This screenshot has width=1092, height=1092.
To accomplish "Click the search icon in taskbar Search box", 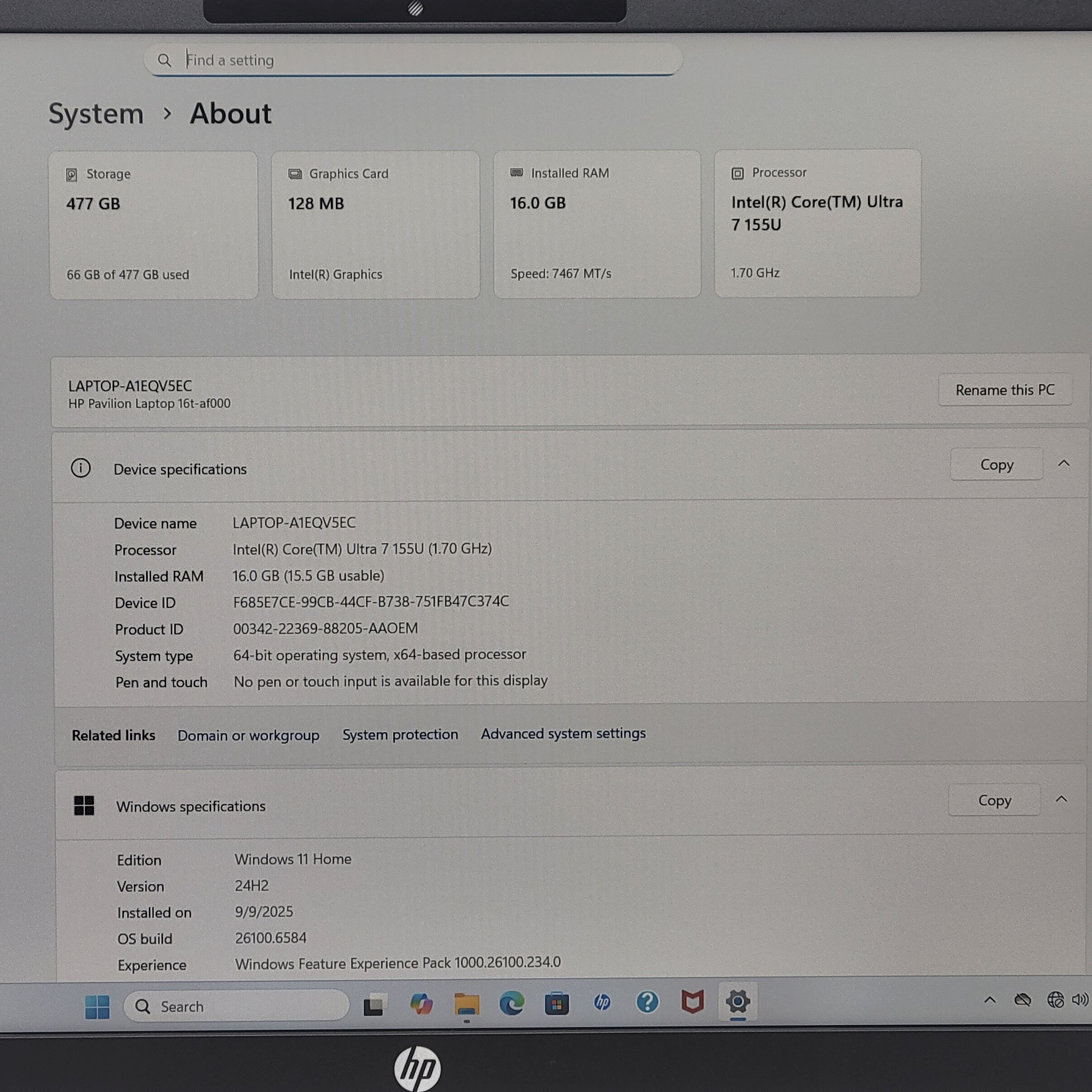I will (x=143, y=1007).
